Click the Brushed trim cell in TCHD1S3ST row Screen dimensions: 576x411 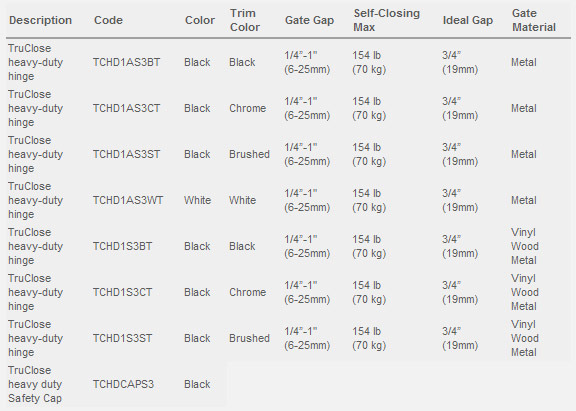[x=249, y=338]
